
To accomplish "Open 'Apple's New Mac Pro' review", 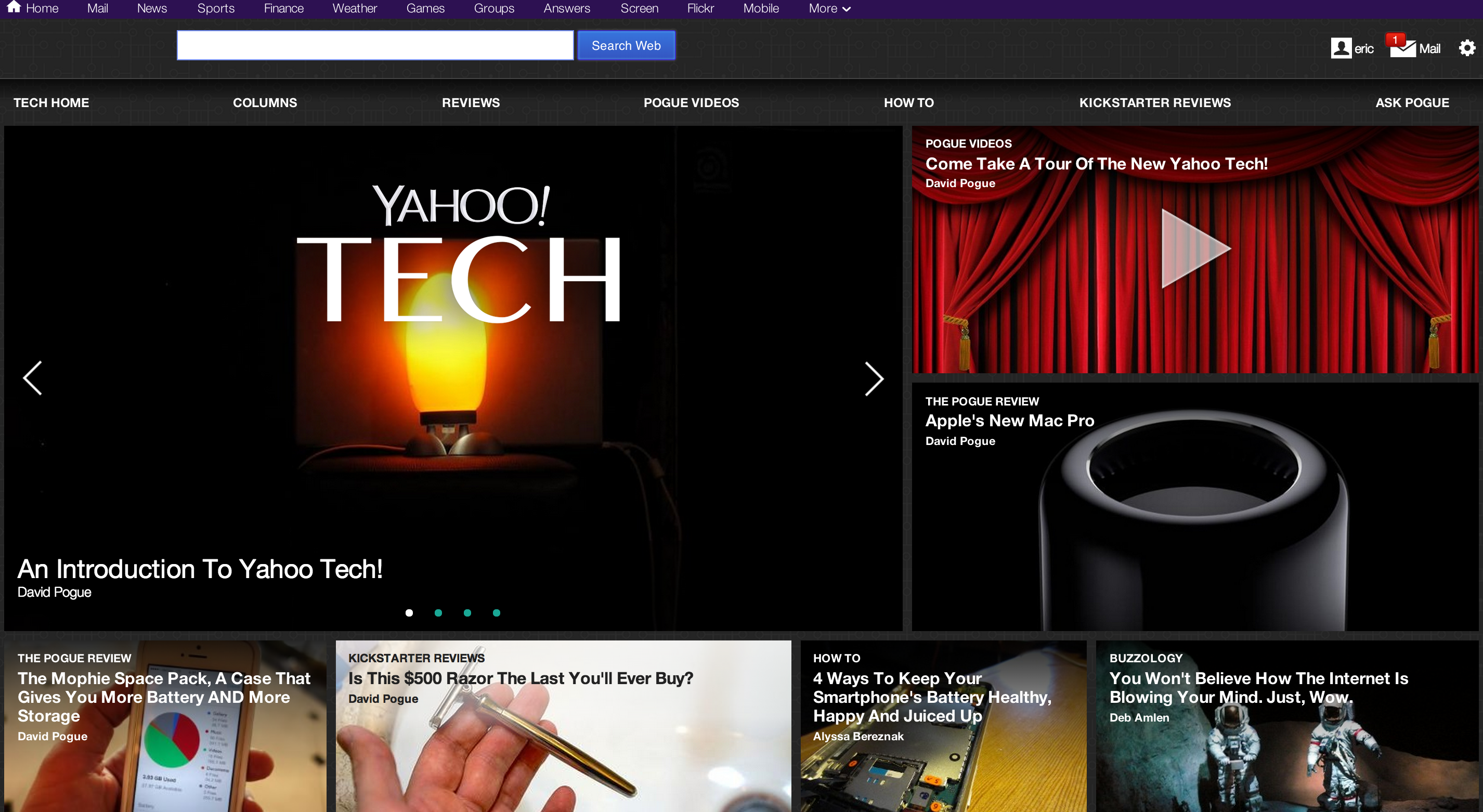I will click(x=1010, y=421).
